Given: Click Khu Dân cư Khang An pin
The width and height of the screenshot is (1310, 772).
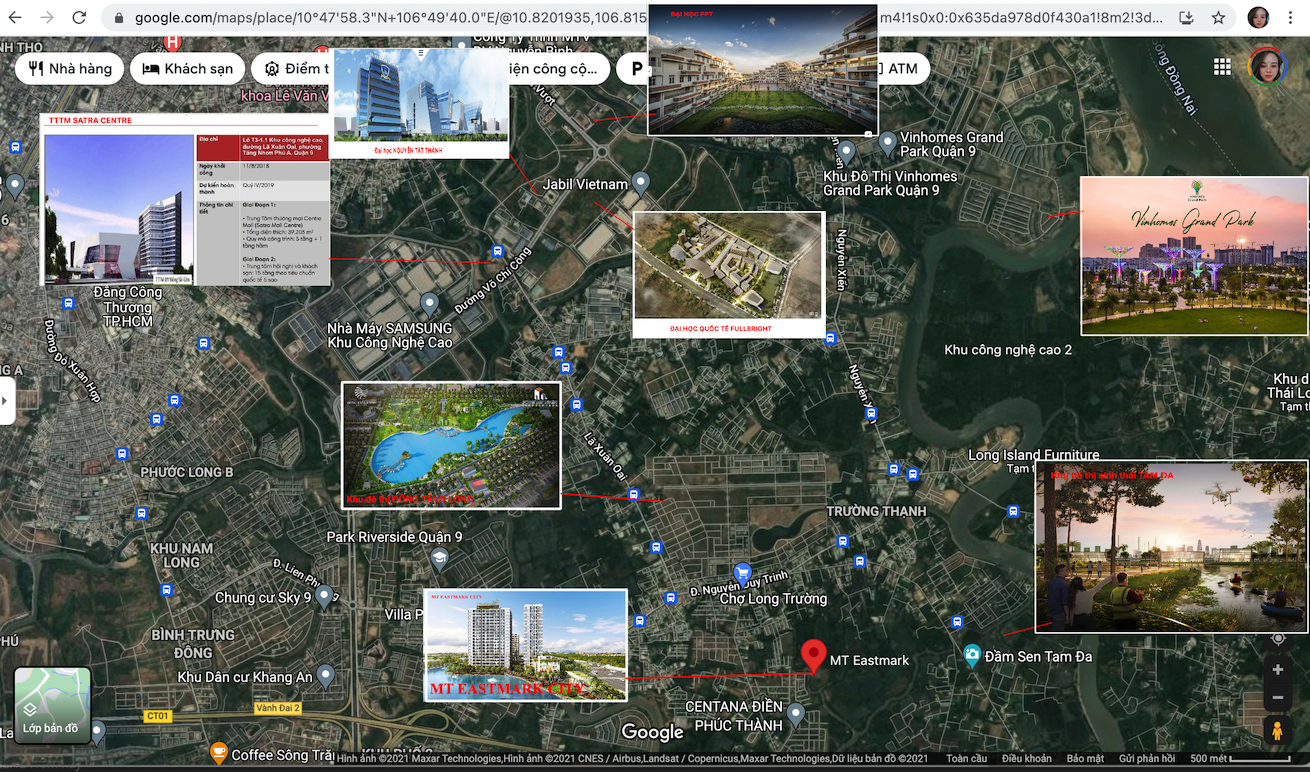Looking at the screenshot, I should (x=325, y=676).
